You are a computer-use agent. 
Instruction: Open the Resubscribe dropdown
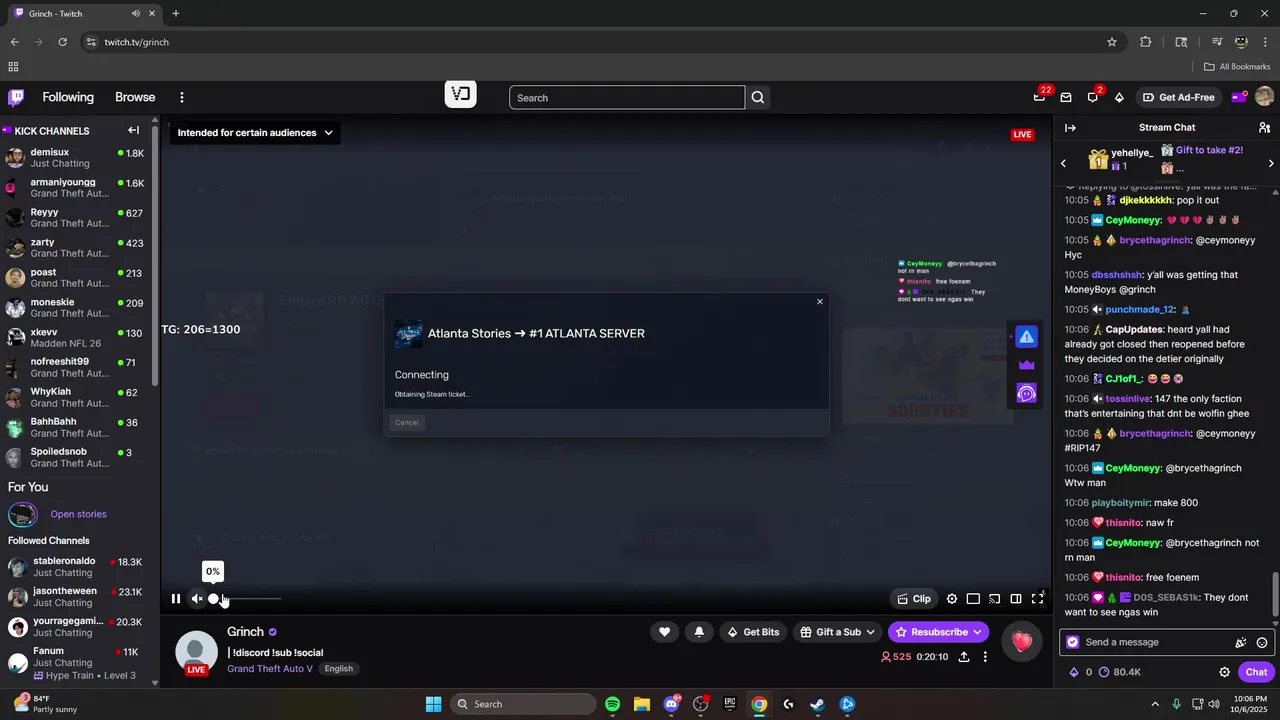pos(938,632)
